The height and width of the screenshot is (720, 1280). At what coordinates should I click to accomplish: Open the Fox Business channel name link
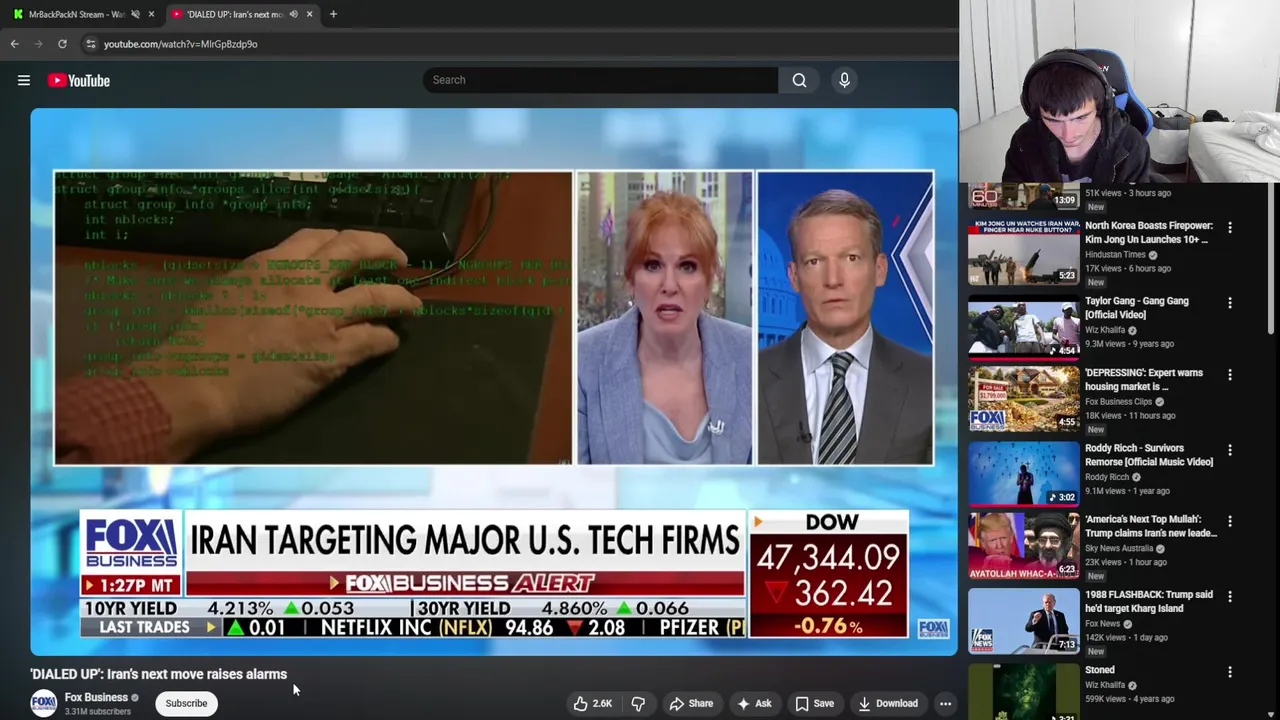96,697
